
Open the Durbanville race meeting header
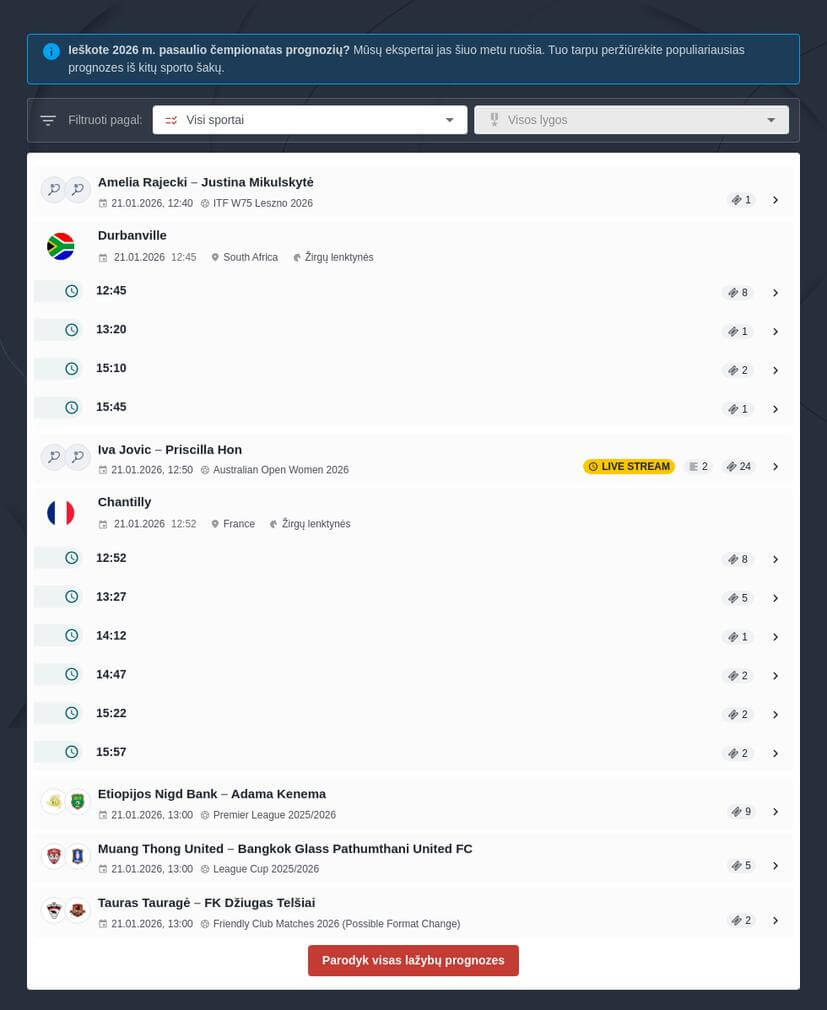click(132, 236)
